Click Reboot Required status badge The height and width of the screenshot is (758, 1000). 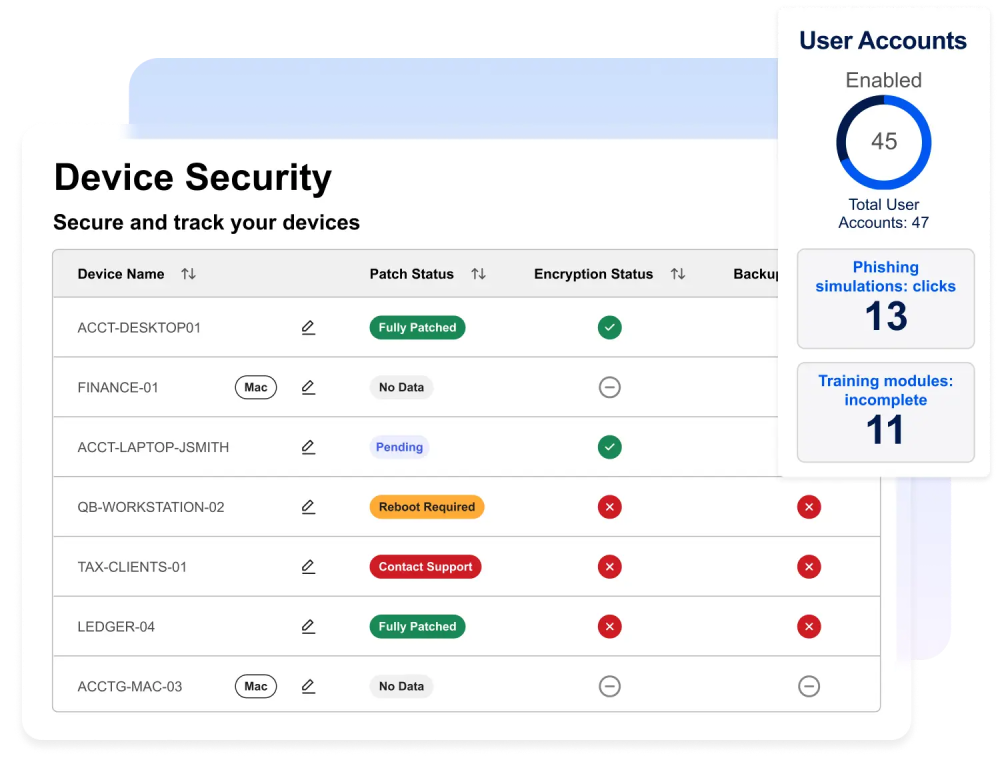click(426, 507)
